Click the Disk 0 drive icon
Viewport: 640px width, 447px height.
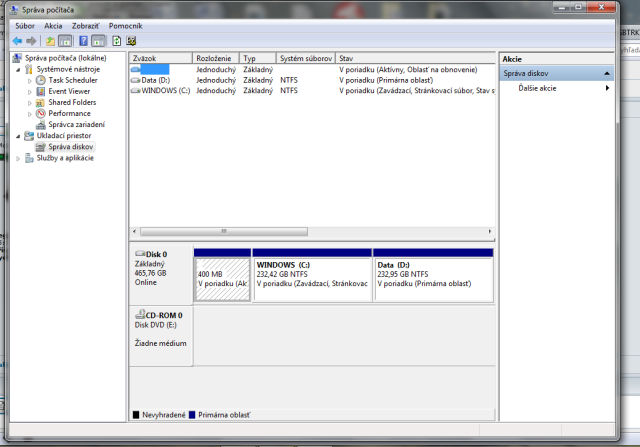(x=140, y=254)
